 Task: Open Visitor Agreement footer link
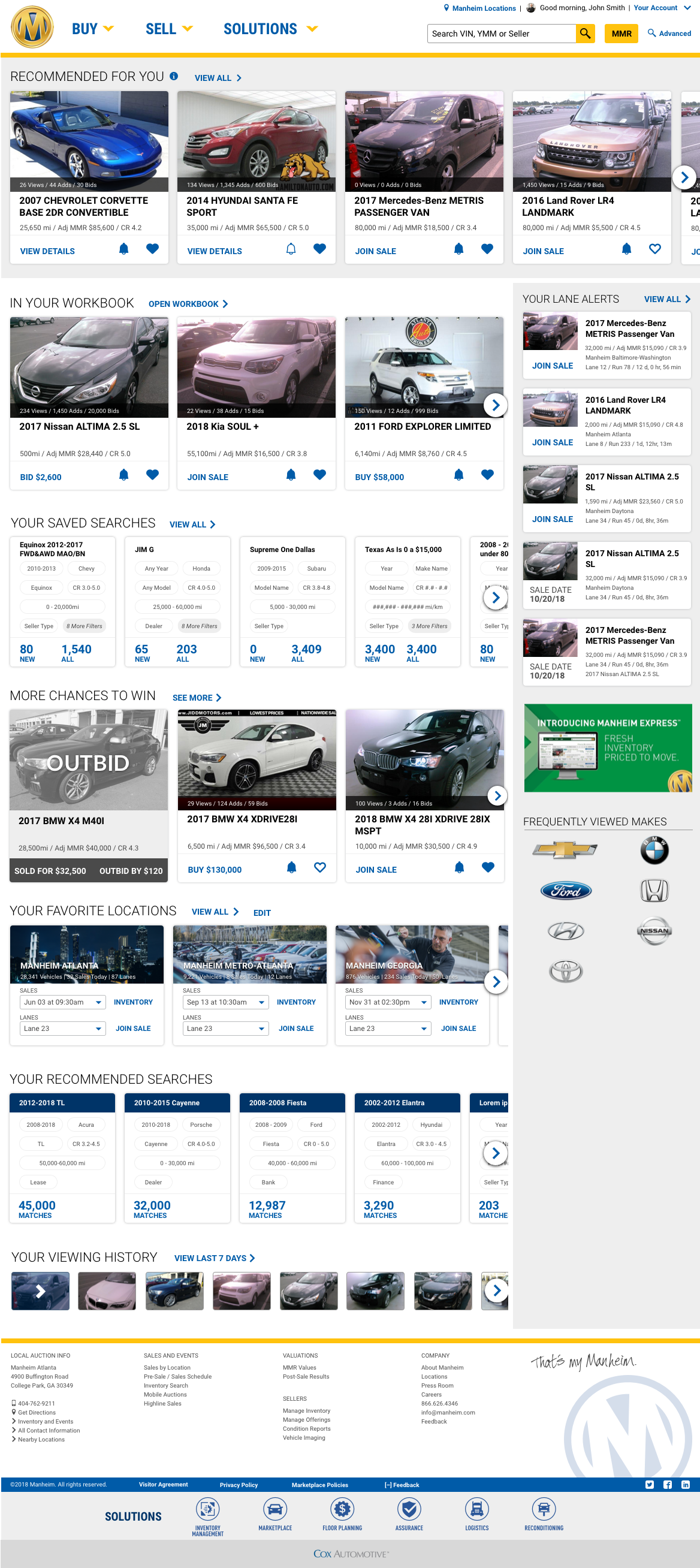point(163,1485)
